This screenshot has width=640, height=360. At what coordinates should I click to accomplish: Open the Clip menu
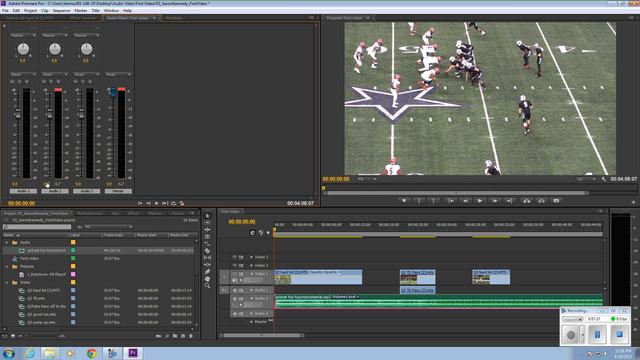click(x=44, y=11)
